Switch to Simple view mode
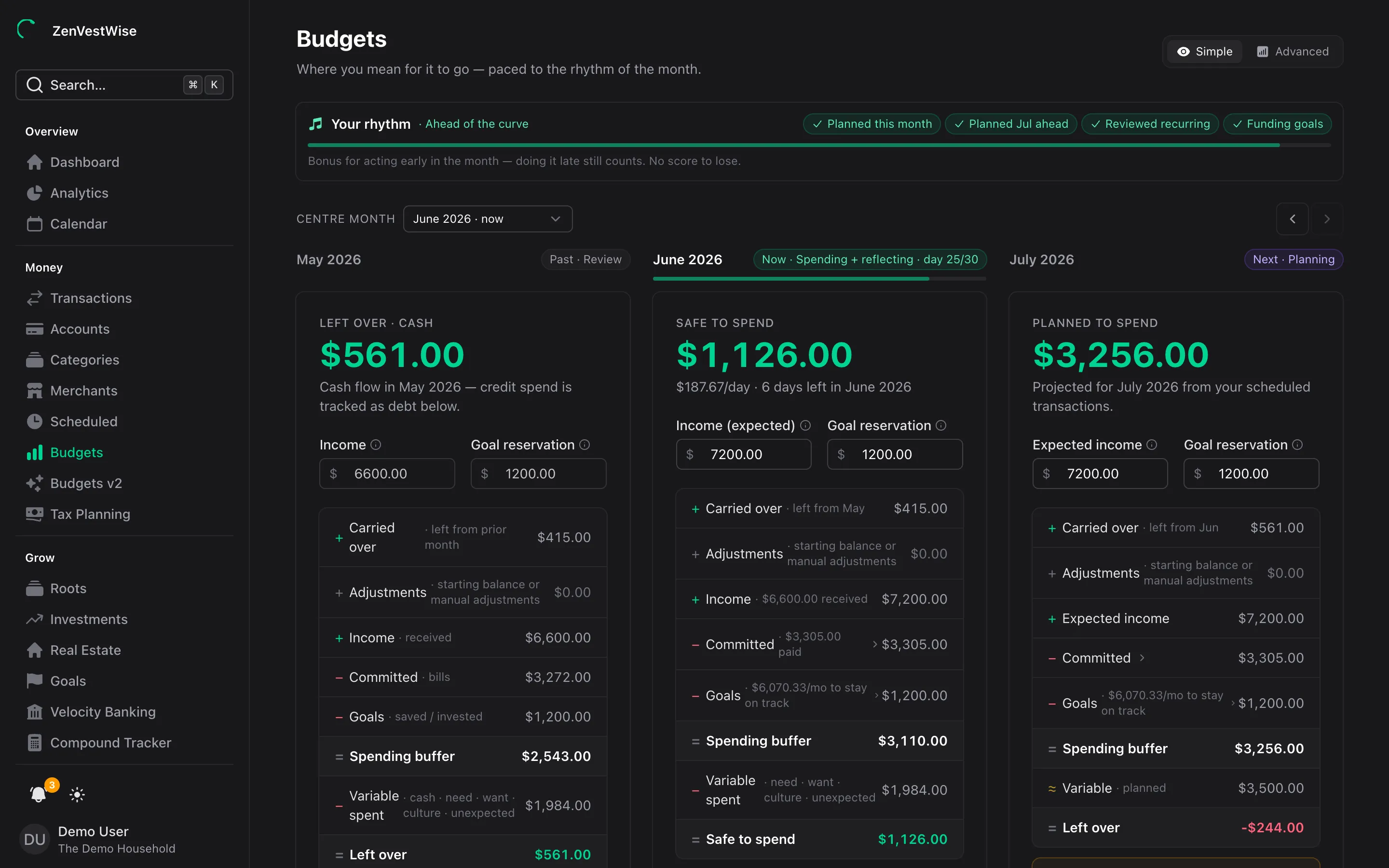 (1204, 52)
